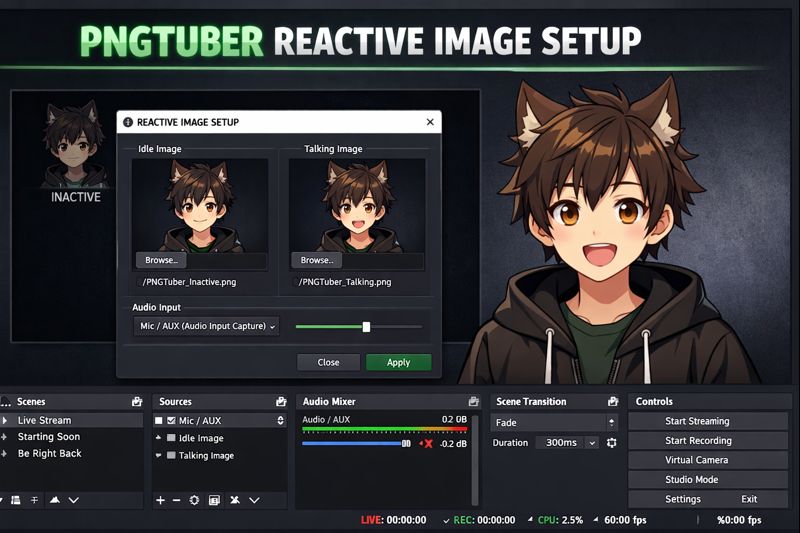Screen dimensions: 800x533
Task: Toggle visibility box for Idle Image source
Action: (x=171, y=438)
